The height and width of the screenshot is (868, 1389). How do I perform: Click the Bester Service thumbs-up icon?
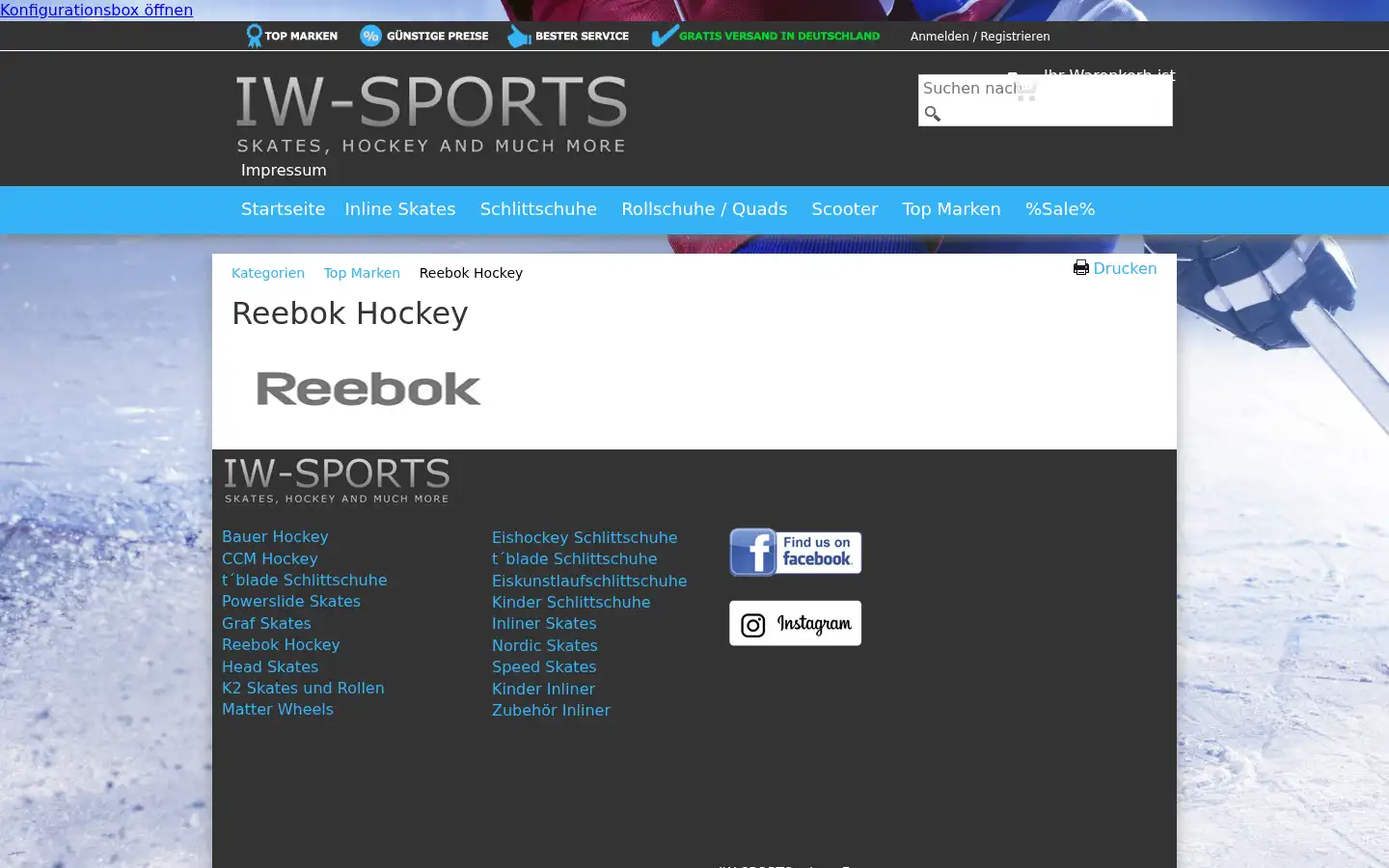[x=519, y=37]
